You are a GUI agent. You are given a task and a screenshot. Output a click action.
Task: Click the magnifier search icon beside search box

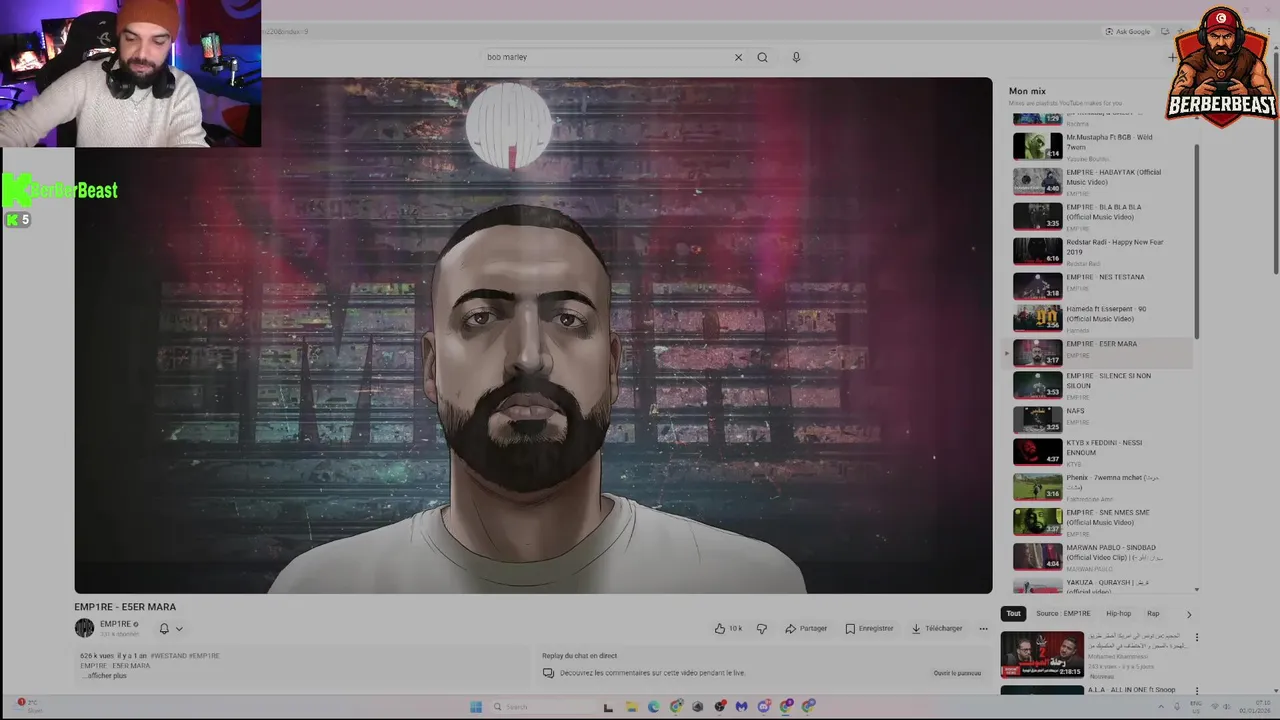point(762,57)
